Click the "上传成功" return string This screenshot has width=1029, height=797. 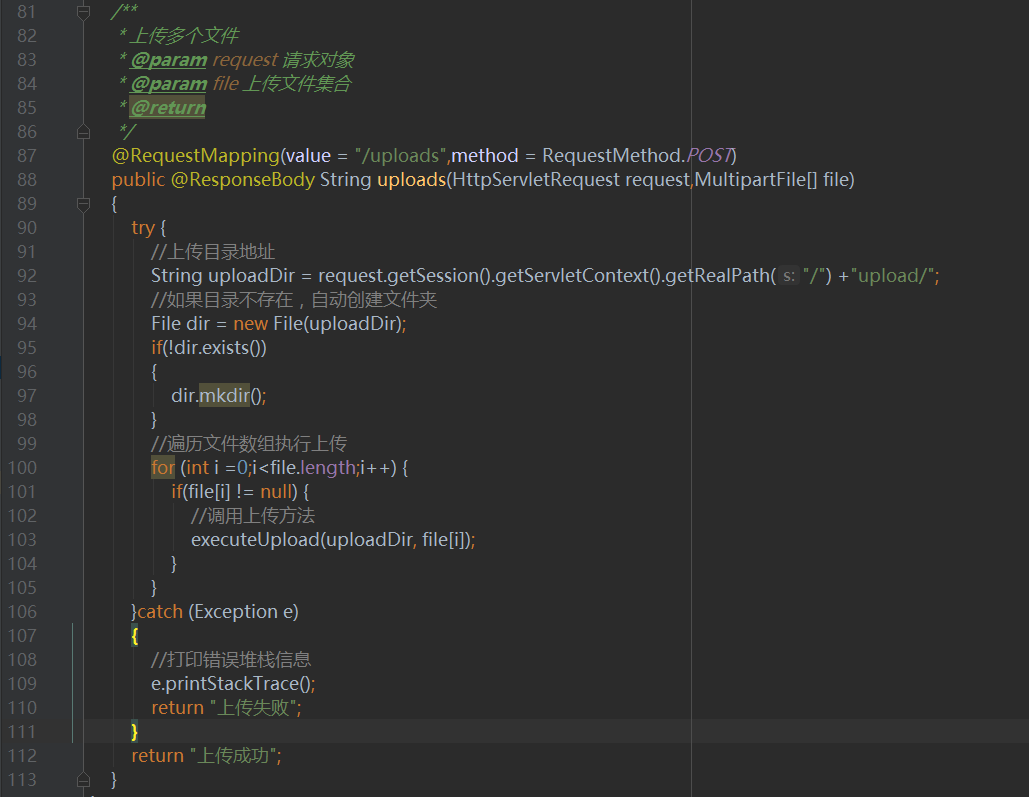pyautogui.click(x=233, y=756)
